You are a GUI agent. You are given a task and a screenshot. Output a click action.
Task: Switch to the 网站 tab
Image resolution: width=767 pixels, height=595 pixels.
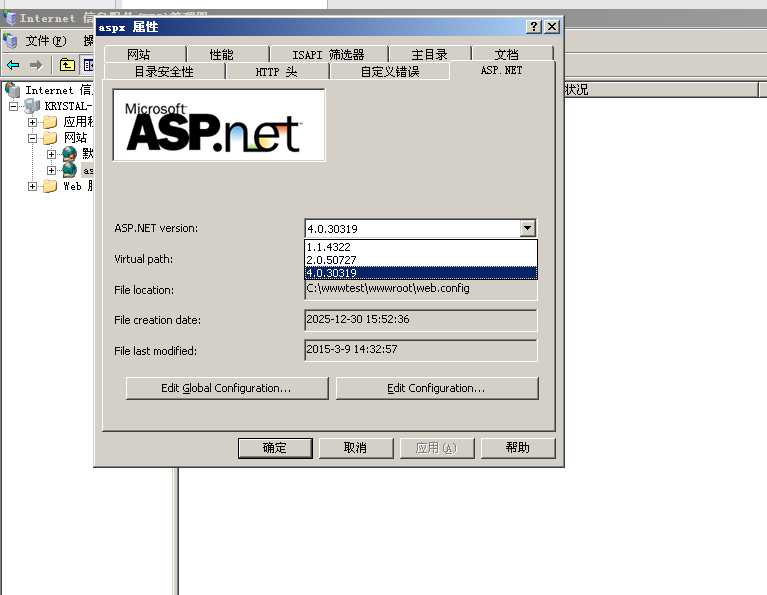(x=145, y=54)
